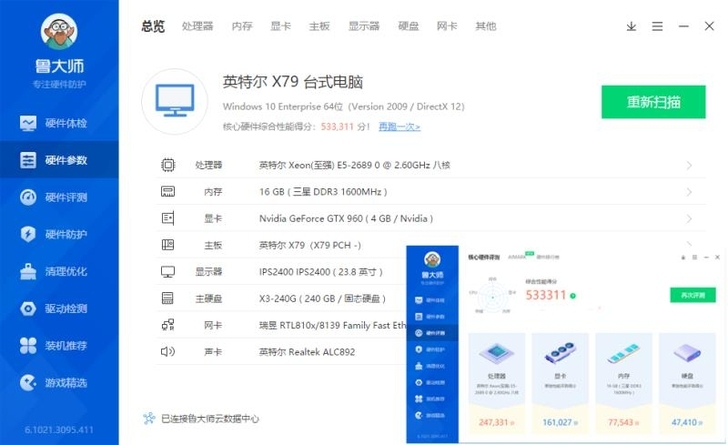Click the version number 6.1021.3095.411
This screenshot has height=445, width=728.
coord(59,430)
